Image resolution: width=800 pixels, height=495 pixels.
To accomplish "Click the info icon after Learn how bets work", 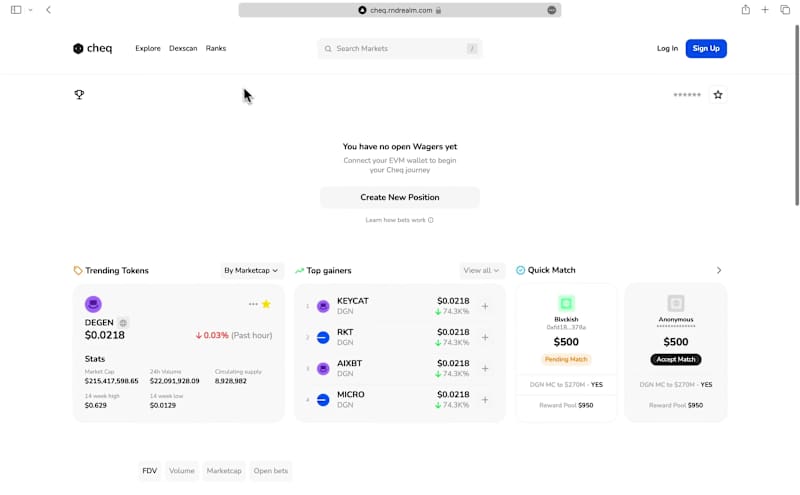I will pos(431,220).
